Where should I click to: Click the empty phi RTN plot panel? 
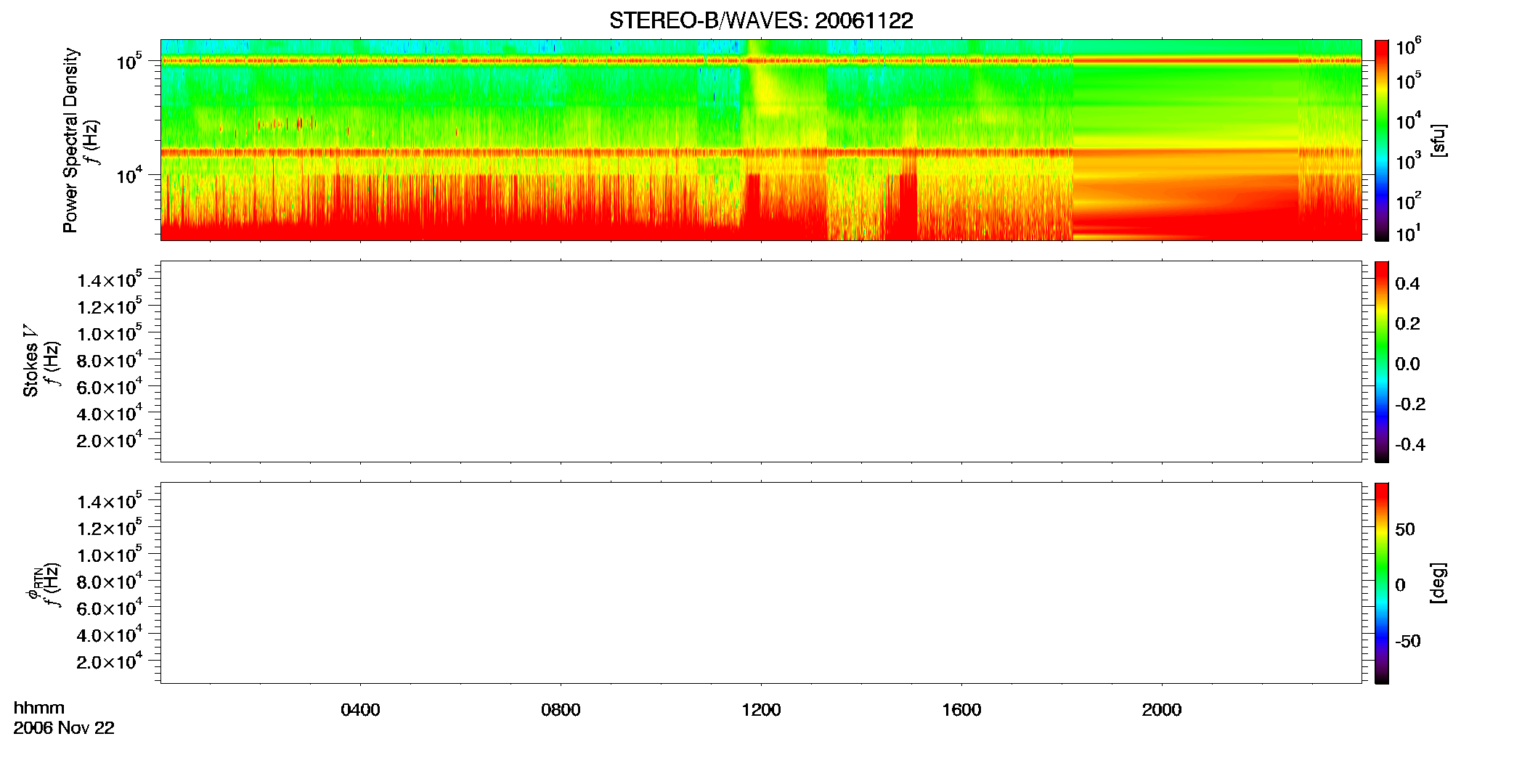coord(761,583)
